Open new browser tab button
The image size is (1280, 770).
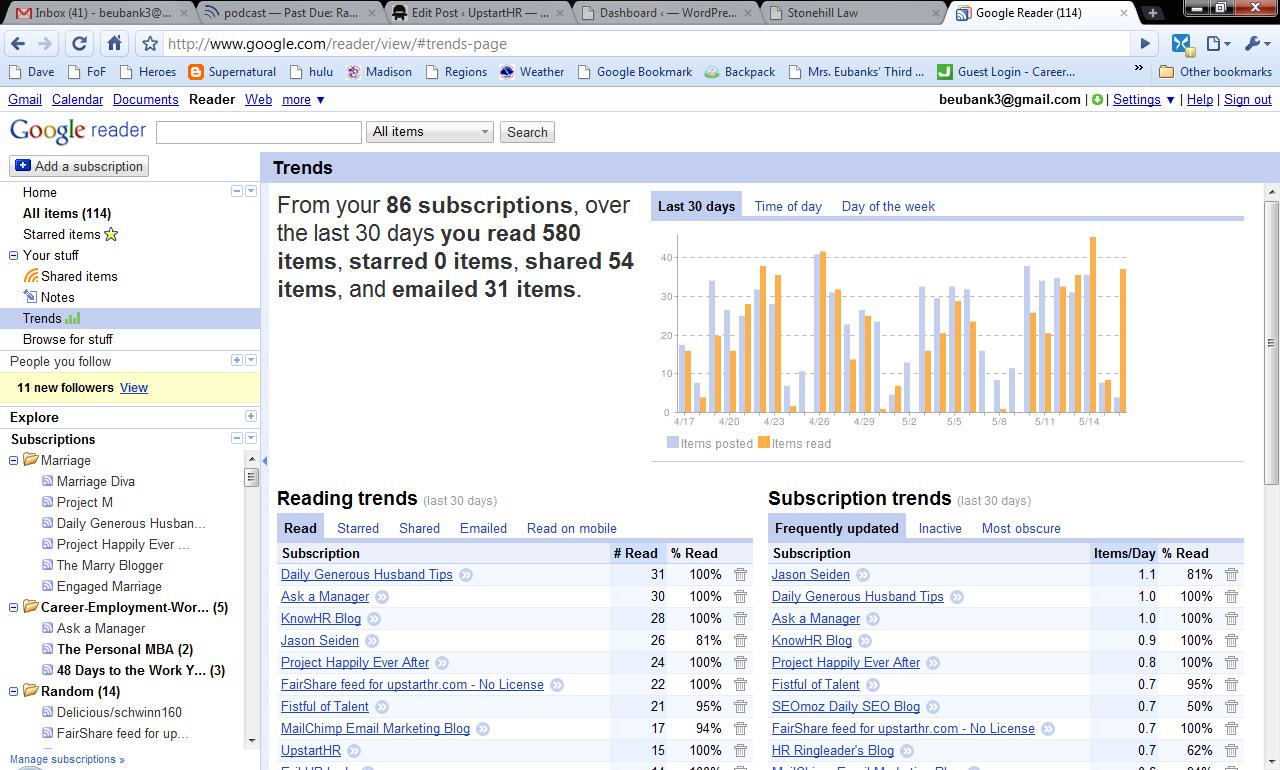(x=1153, y=13)
